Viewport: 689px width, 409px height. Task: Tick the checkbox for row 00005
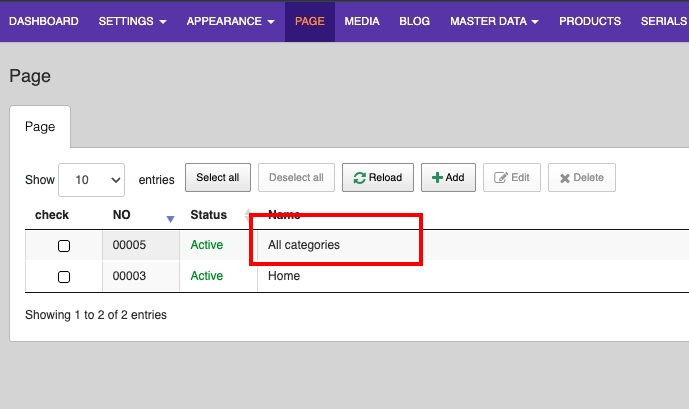[64, 246]
